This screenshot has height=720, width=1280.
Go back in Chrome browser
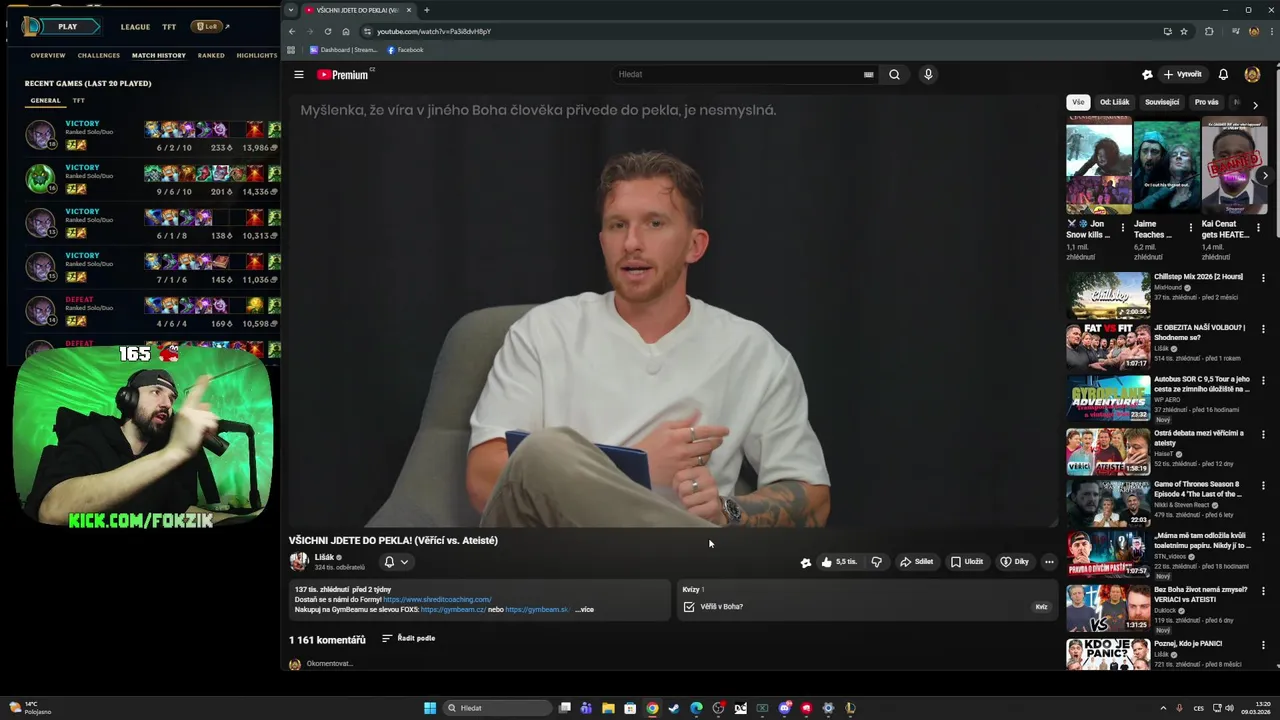(x=292, y=31)
